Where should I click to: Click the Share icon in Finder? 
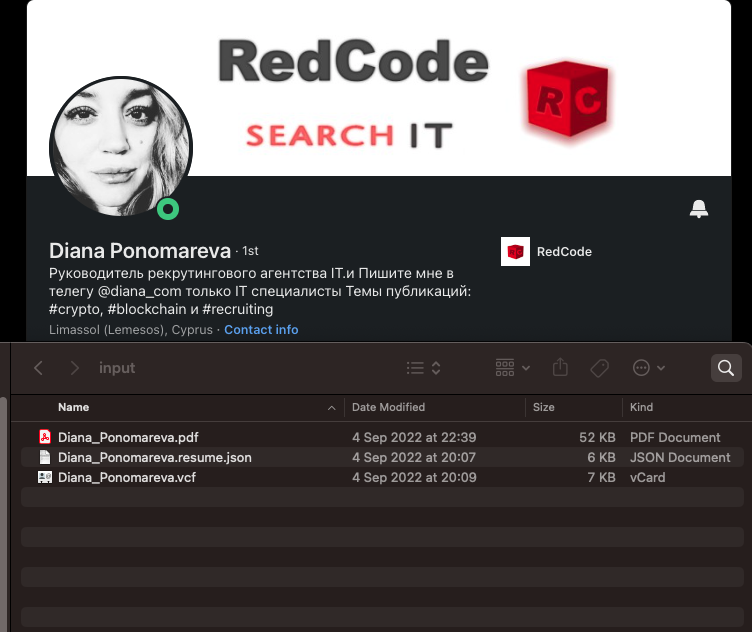[x=560, y=367]
